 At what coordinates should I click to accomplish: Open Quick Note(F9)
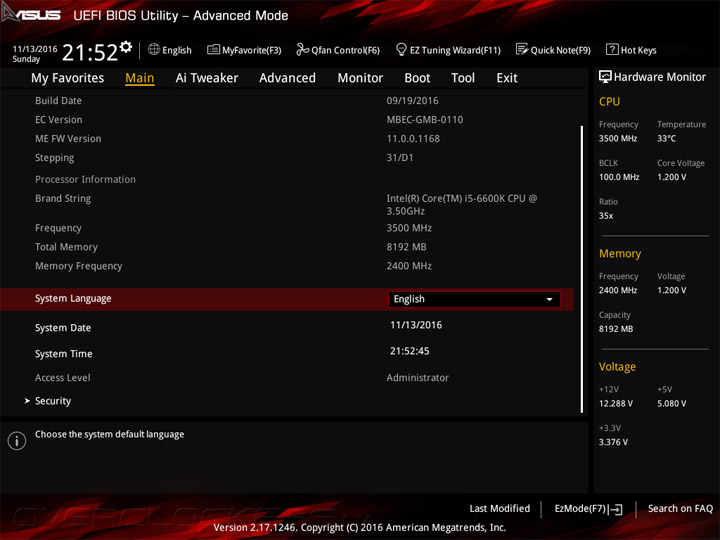[x=553, y=50]
